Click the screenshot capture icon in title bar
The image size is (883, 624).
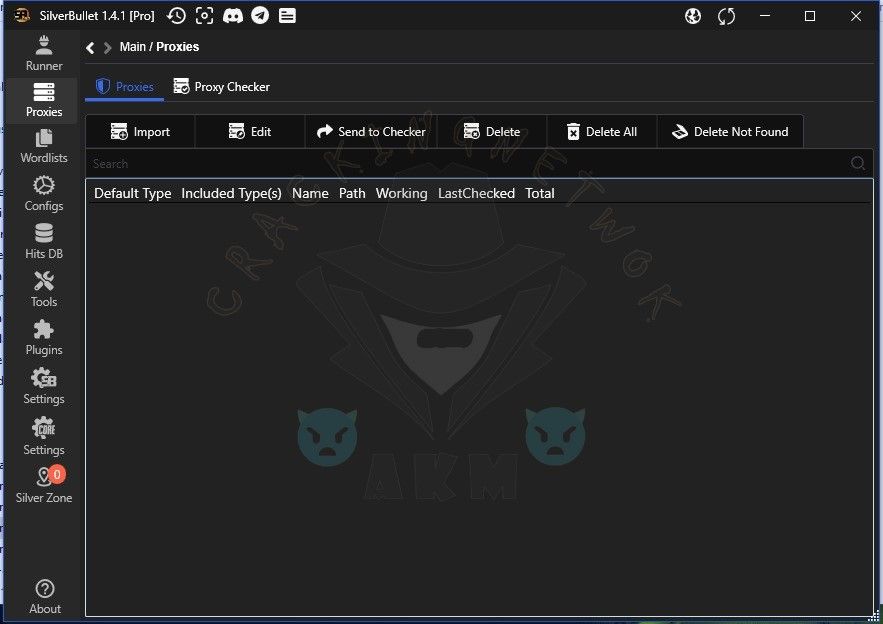pos(204,16)
